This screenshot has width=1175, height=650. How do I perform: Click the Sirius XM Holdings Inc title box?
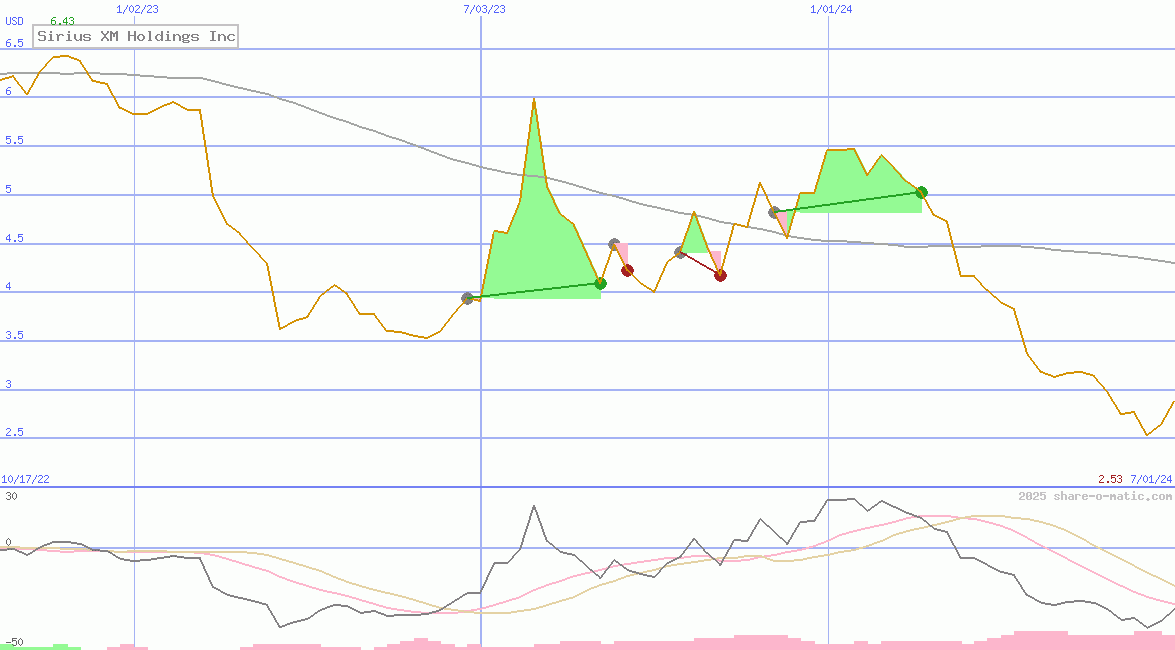136,36
